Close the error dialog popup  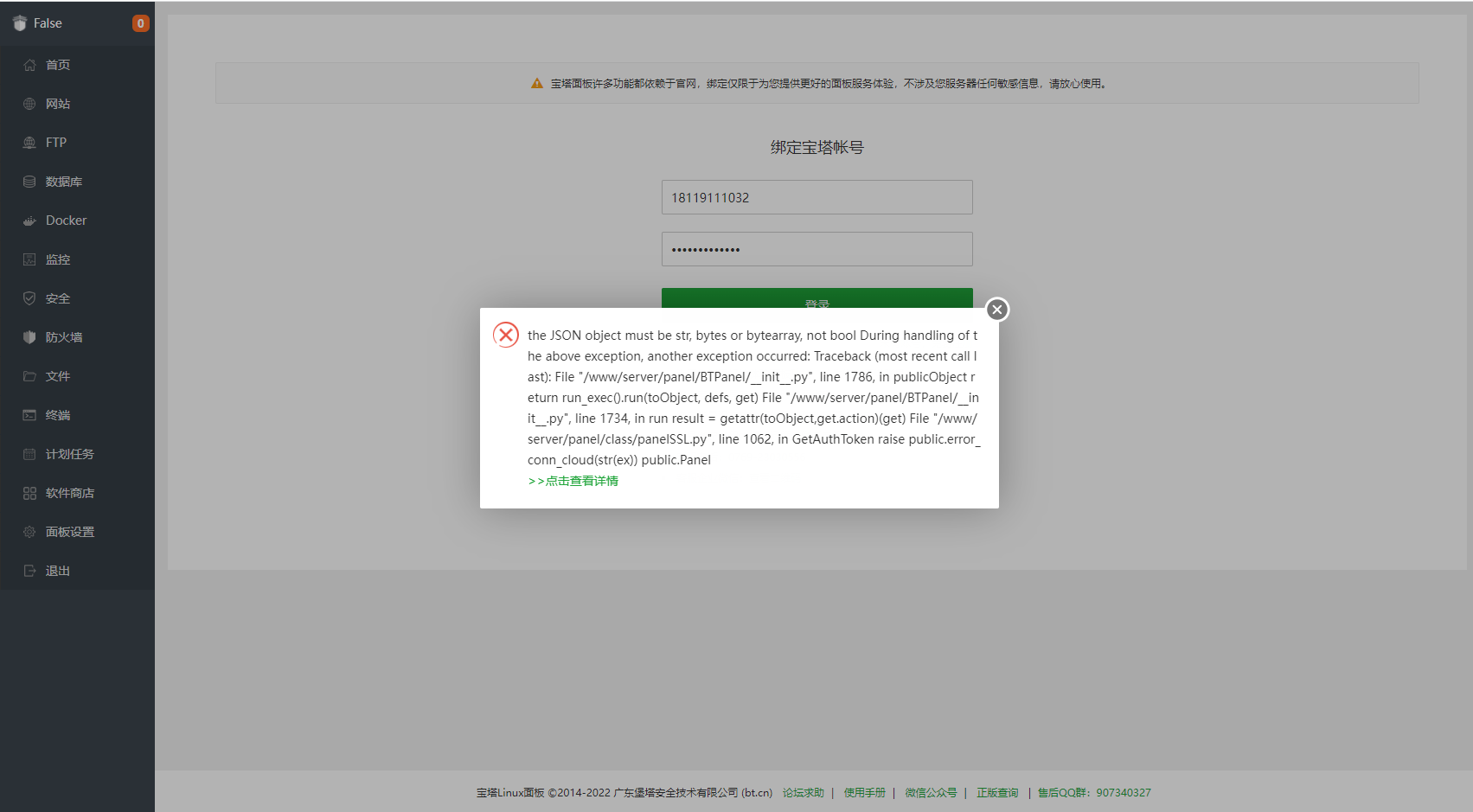[x=997, y=310]
